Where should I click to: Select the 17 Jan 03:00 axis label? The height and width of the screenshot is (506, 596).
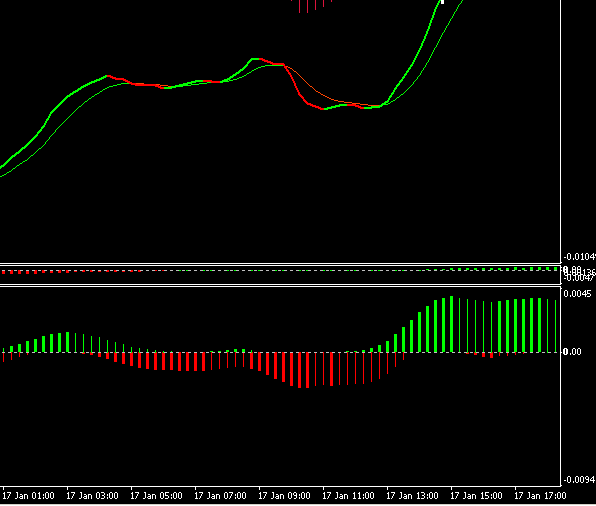(92, 496)
